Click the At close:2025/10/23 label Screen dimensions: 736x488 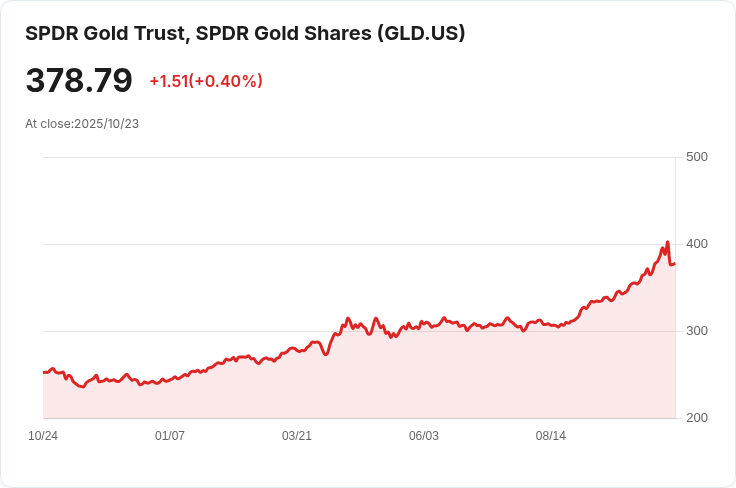click(x=82, y=124)
